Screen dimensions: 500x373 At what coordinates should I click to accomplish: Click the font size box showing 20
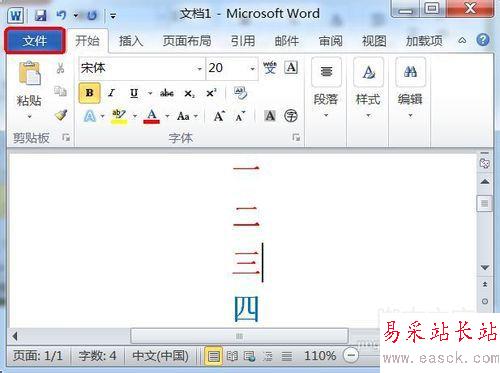tap(227, 68)
